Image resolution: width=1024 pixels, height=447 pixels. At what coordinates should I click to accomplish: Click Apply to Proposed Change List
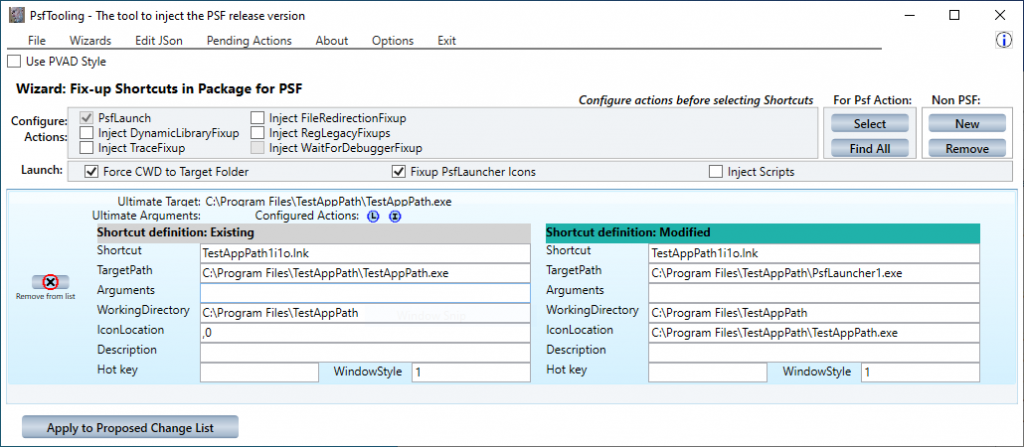tap(130, 428)
